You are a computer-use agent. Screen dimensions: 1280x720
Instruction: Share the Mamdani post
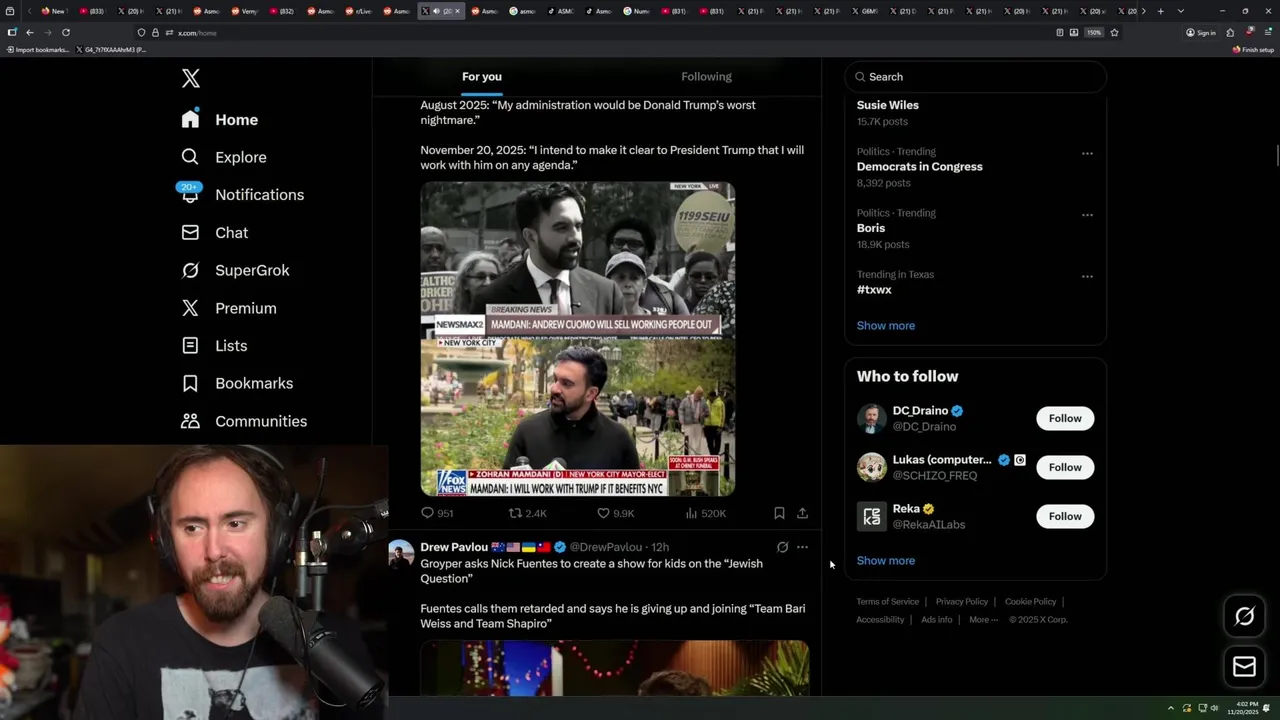(802, 513)
